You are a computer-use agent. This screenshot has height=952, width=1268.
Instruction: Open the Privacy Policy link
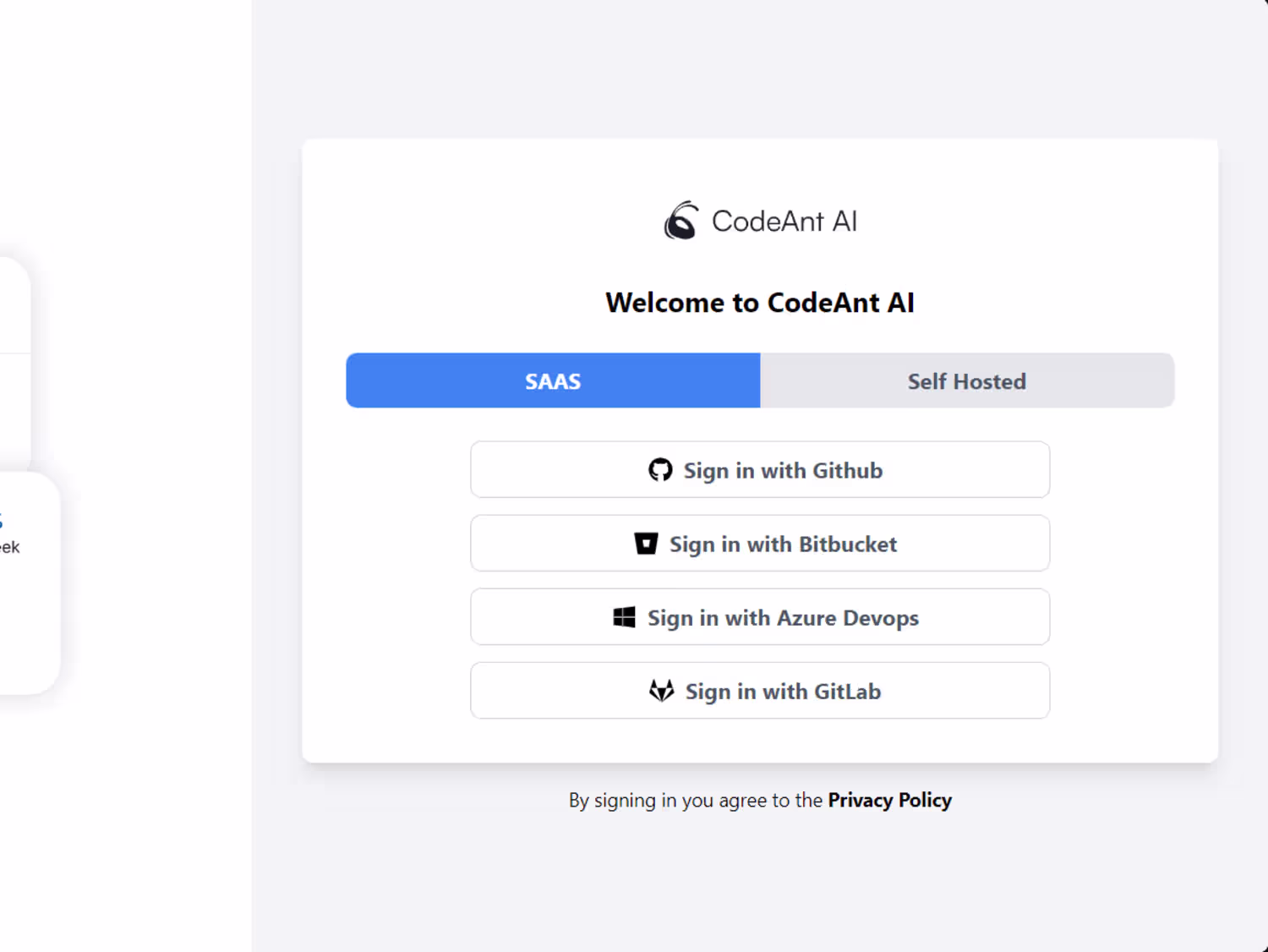point(889,800)
